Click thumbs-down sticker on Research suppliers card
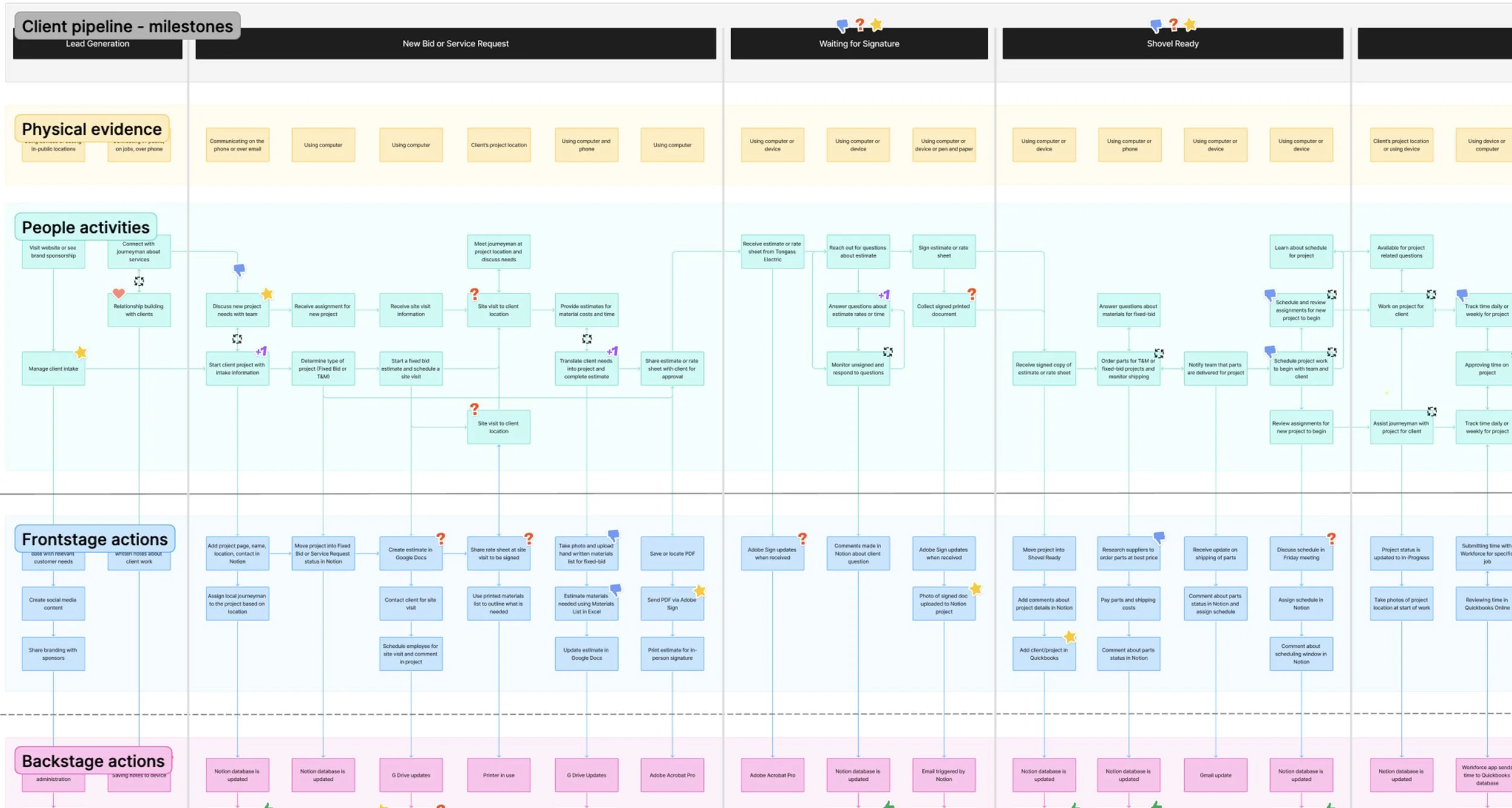 pos(1159,536)
